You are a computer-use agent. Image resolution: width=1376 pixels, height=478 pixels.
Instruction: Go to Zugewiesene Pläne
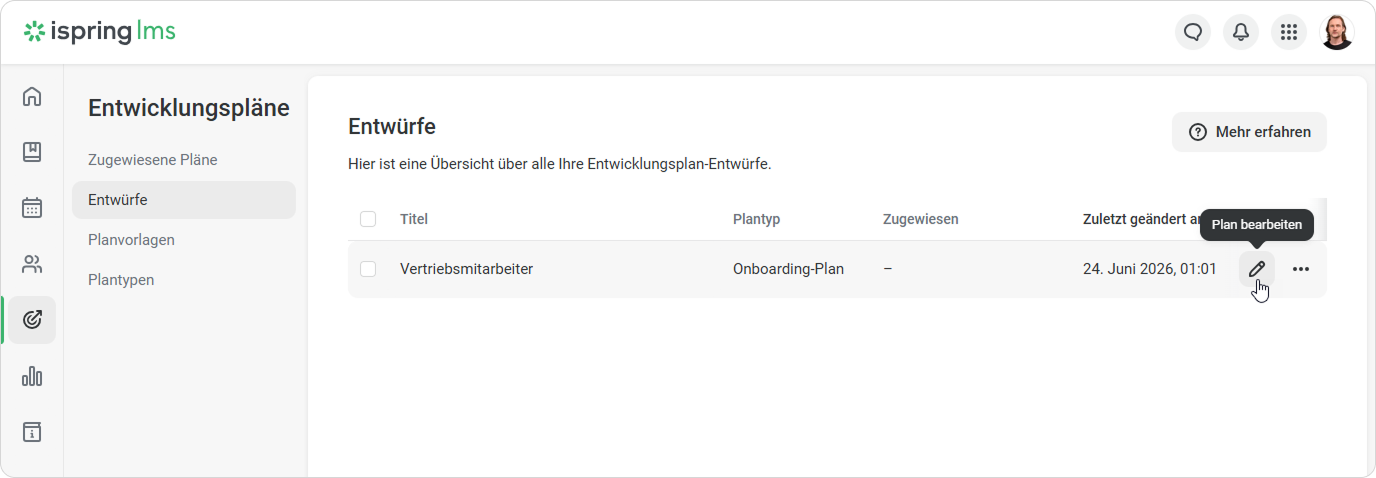[x=153, y=160]
